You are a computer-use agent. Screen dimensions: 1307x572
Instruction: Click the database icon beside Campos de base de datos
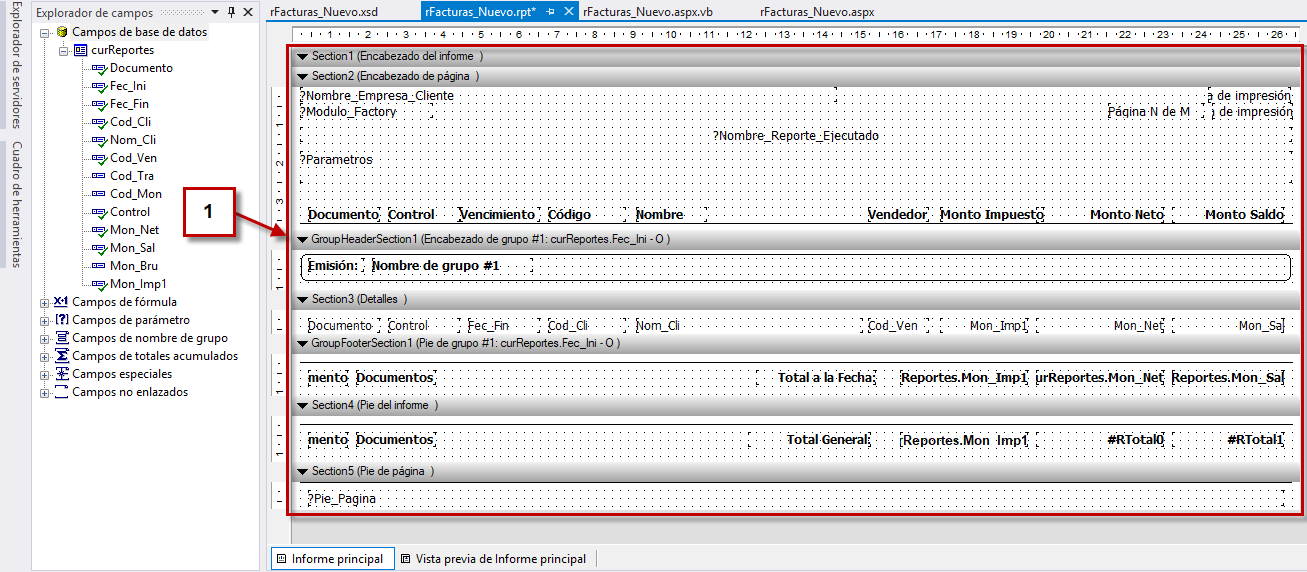point(62,32)
